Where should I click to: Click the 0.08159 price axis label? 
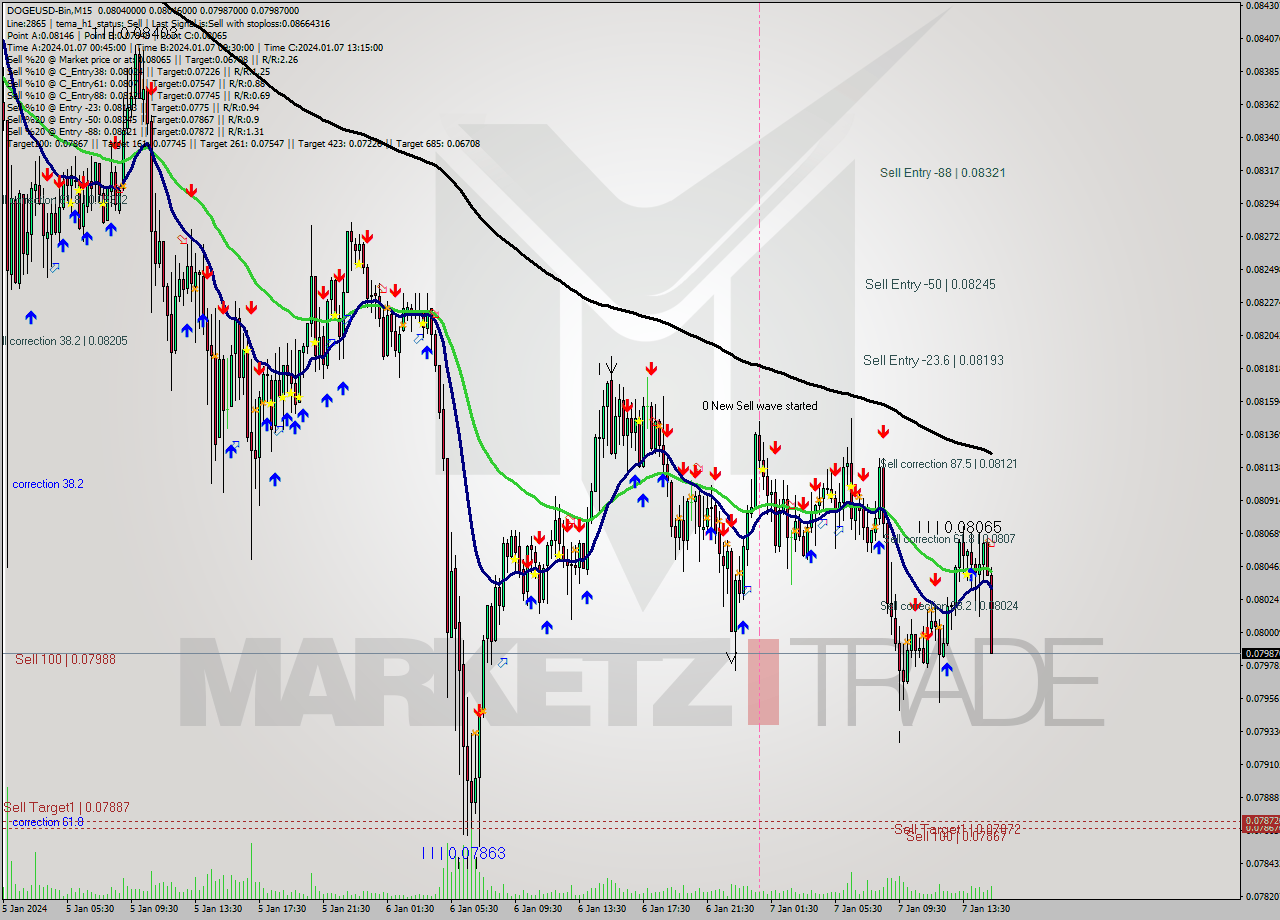coord(1261,401)
